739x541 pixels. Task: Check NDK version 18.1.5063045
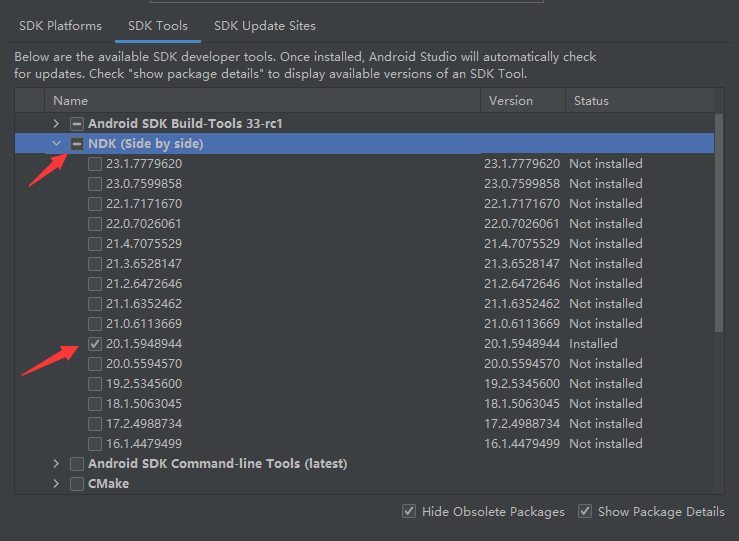point(95,404)
